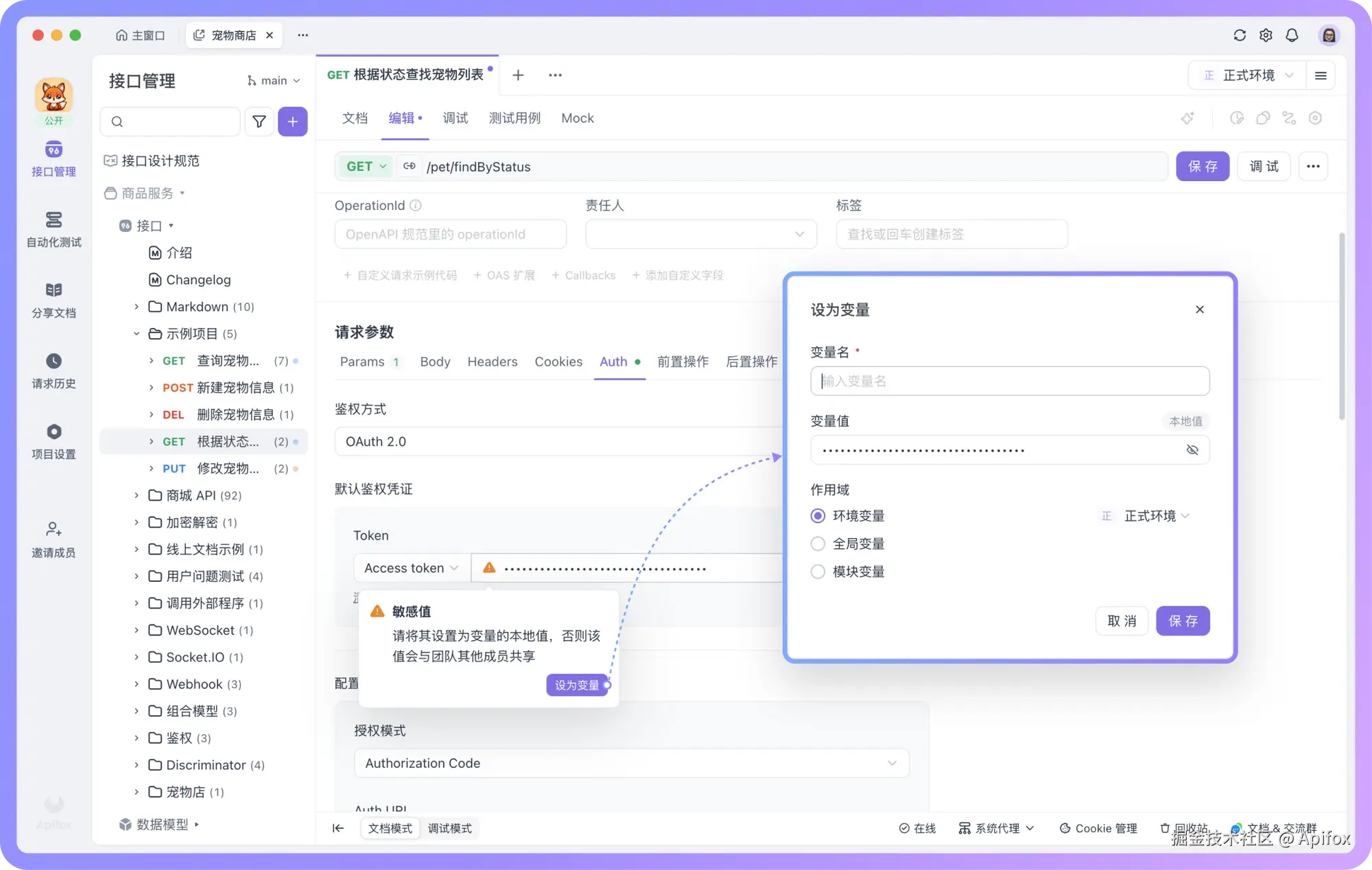This screenshot has width=1372, height=870.
Task: Open notifications bell icon at top
Action: coord(1292,35)
